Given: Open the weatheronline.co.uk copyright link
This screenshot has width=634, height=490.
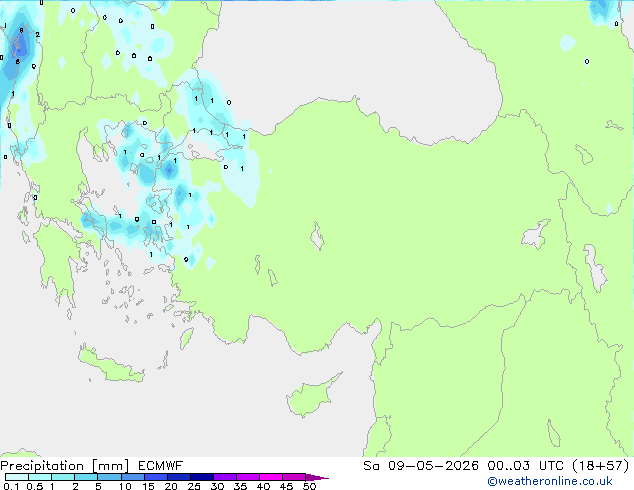Looking at the screenshot, I should click(x=550, y=481).
